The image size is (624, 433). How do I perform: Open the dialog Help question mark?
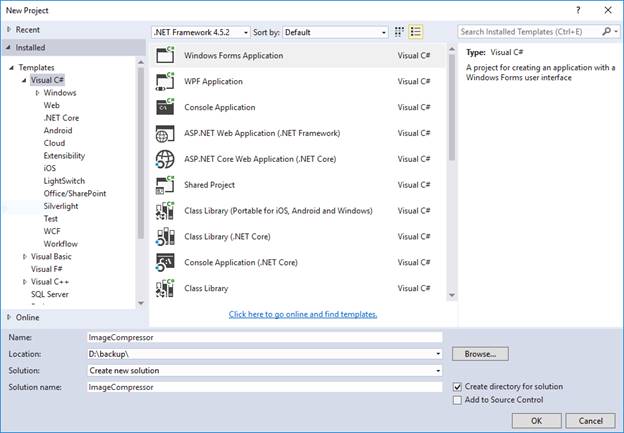pos(578,10)
